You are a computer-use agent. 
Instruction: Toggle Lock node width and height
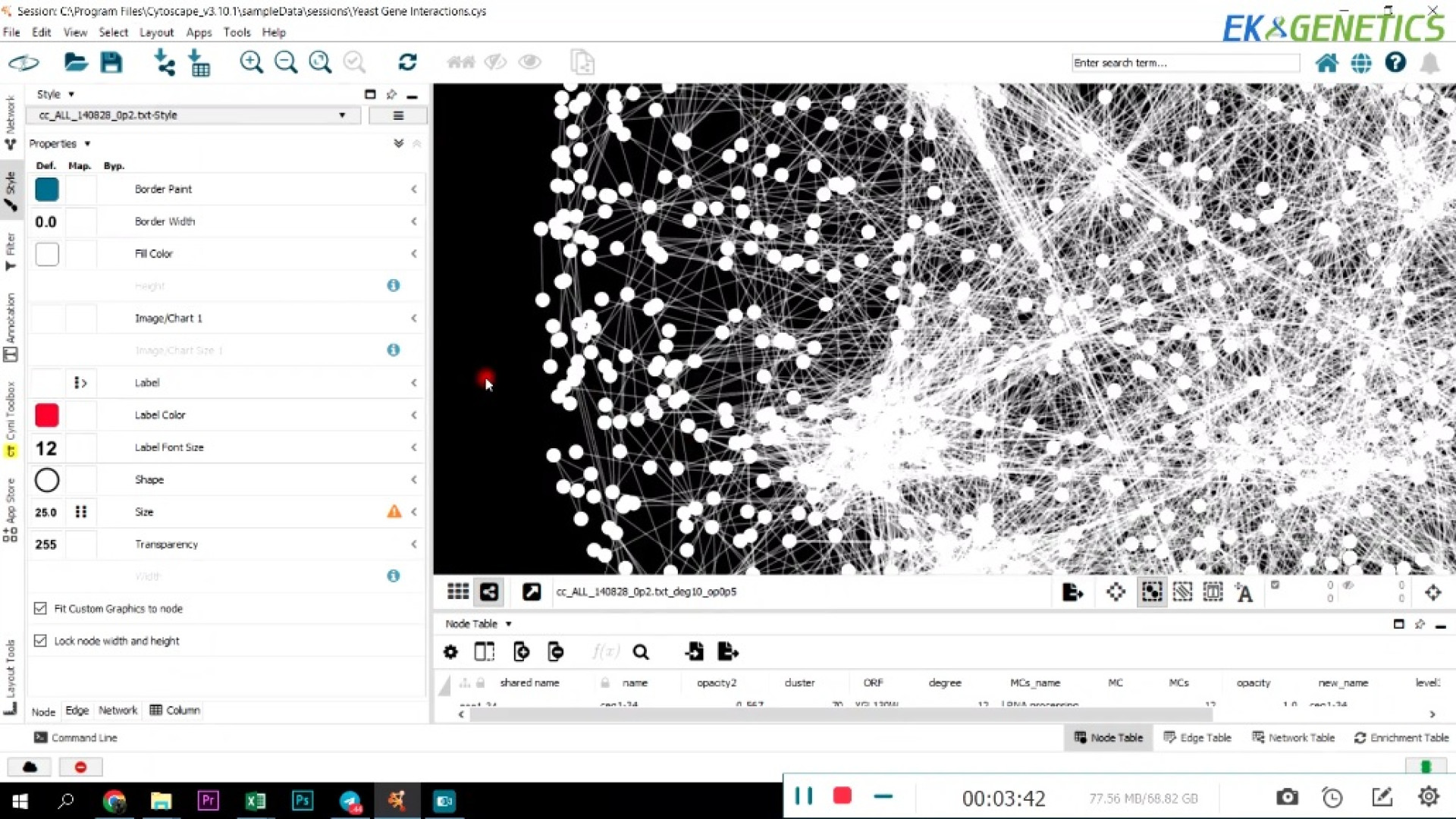[x=40, y=641]
